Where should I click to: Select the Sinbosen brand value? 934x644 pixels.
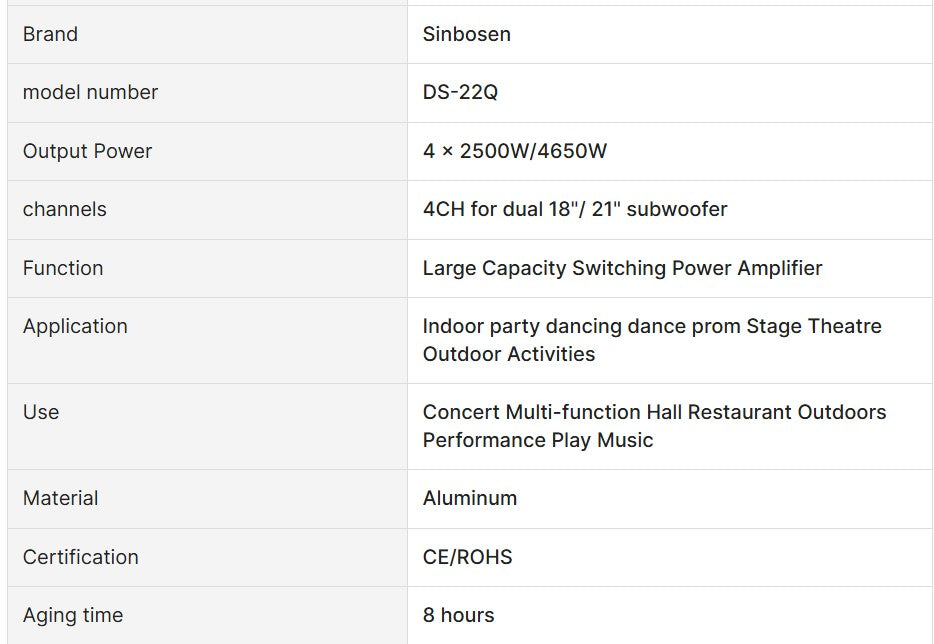tap(466, 34)
